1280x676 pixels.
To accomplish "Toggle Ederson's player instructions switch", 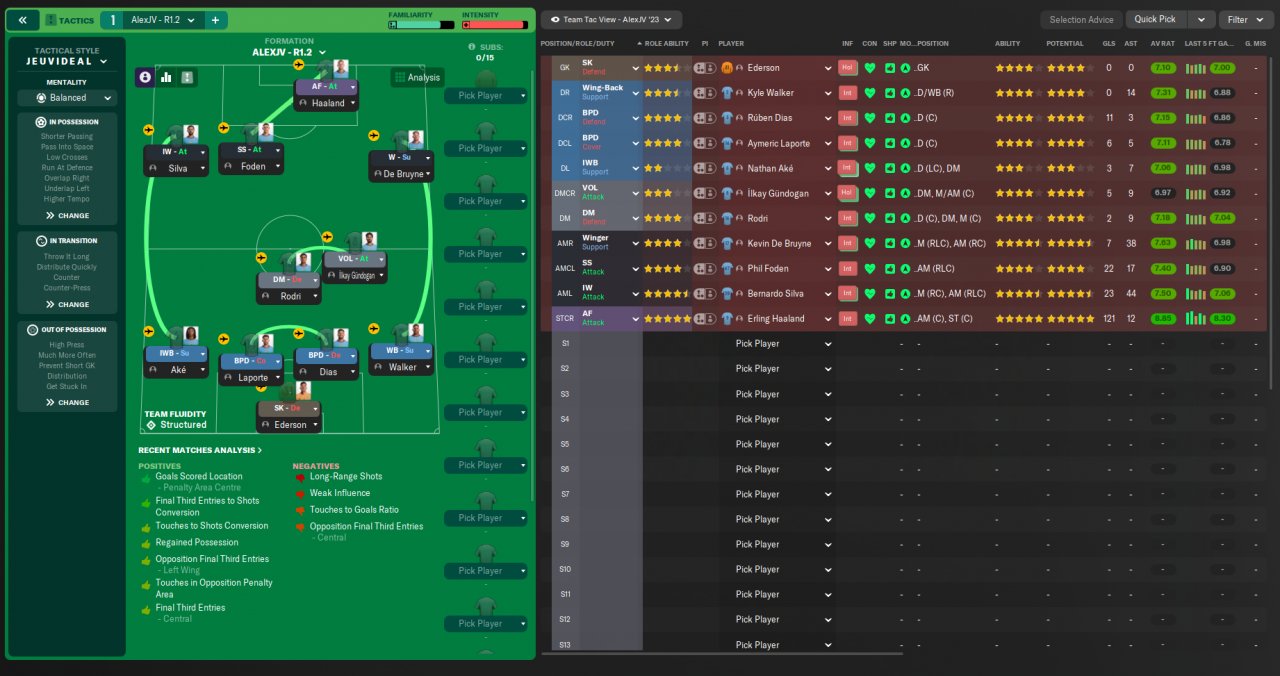I will [706, 68].
